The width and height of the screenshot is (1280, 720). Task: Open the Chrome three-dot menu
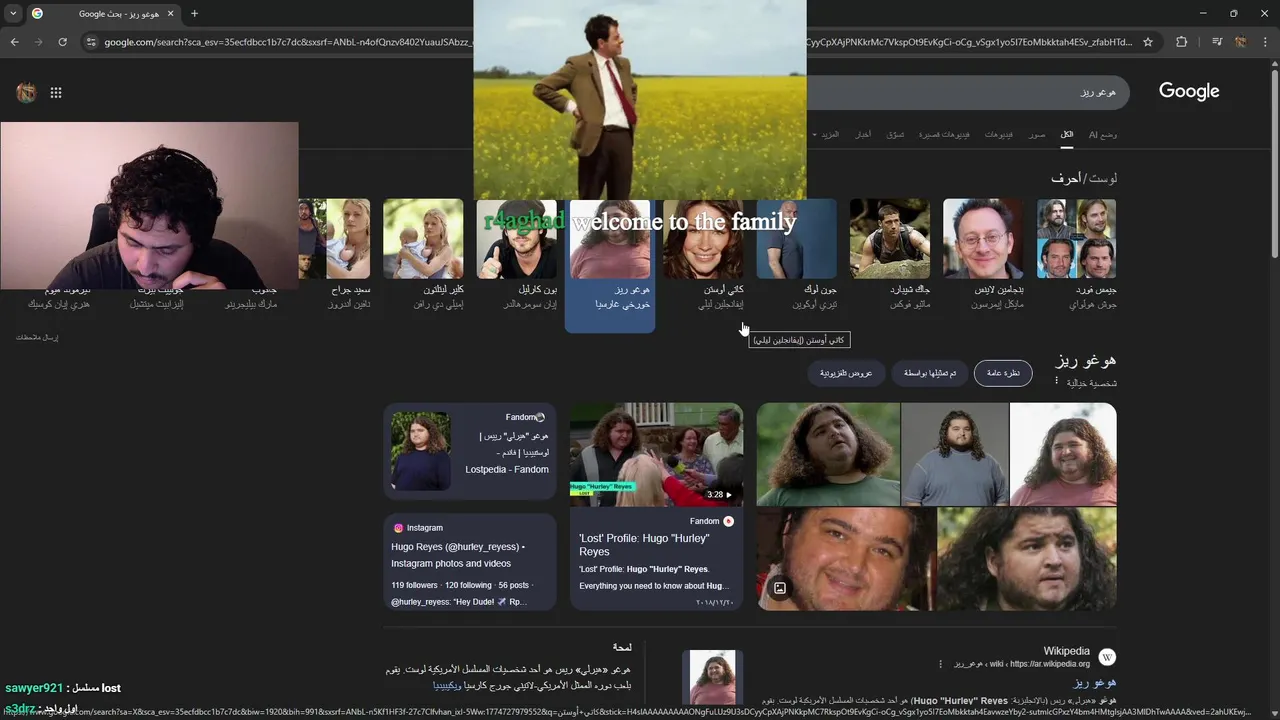pyautogui.click(x=1265, y=42)
